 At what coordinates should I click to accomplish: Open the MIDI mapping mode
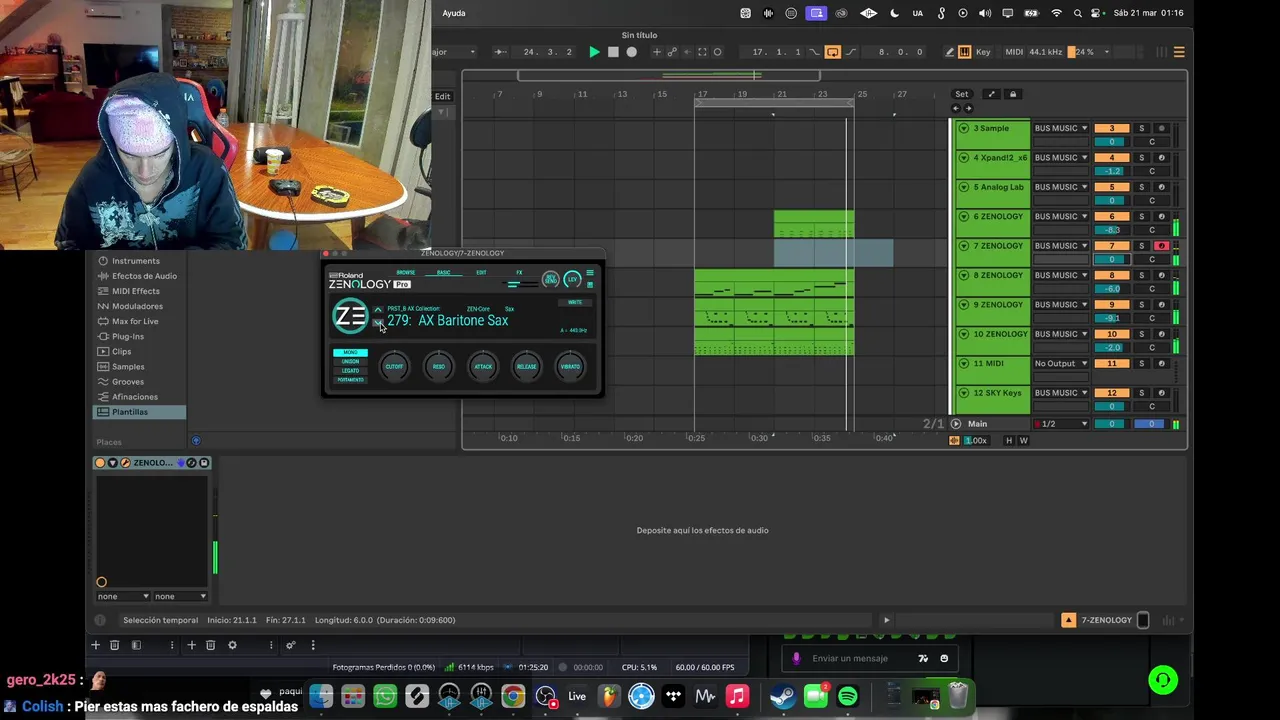pos(1014,52)
